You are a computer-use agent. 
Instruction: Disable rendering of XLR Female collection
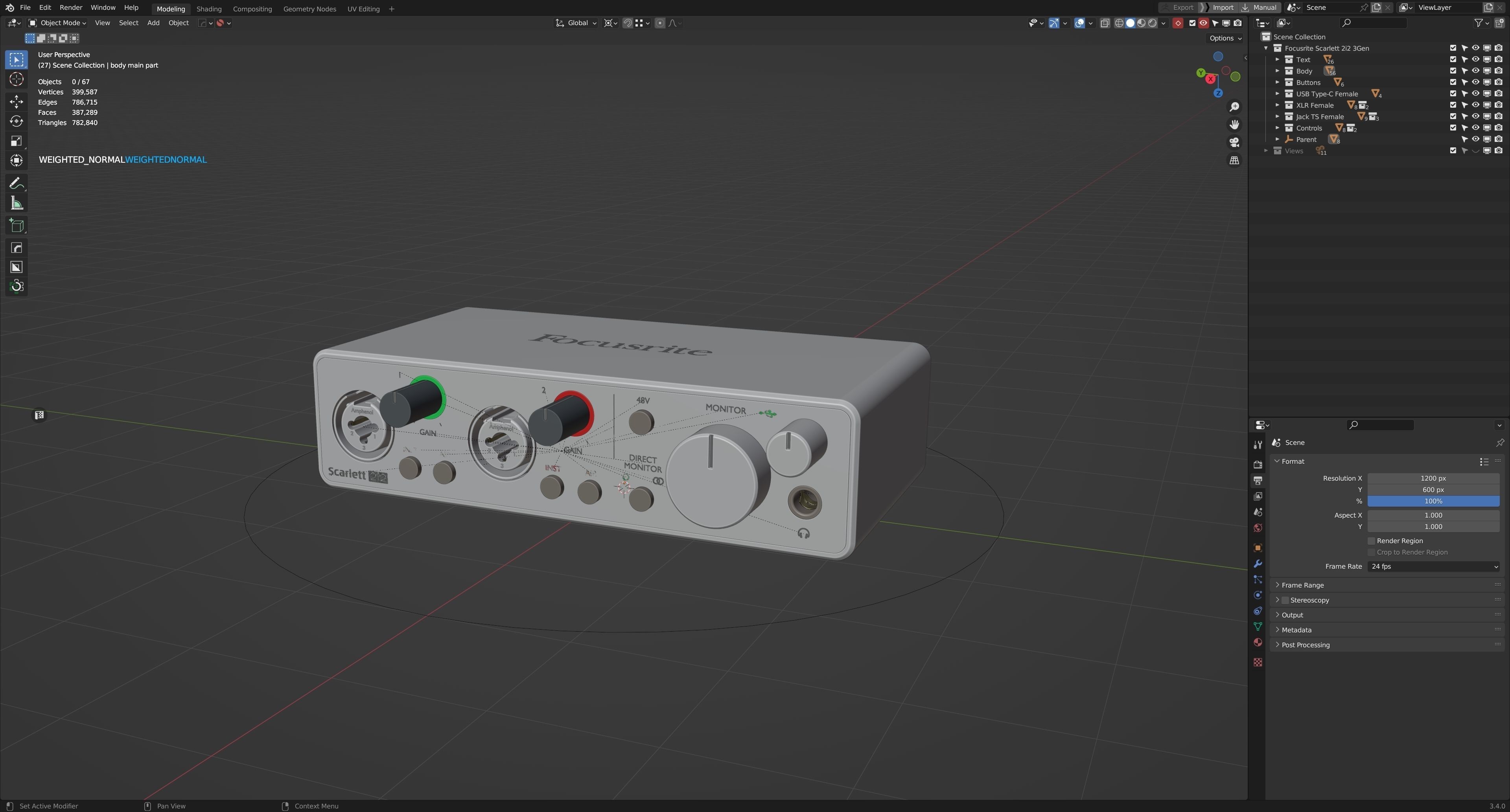[x=1498, y=105]
